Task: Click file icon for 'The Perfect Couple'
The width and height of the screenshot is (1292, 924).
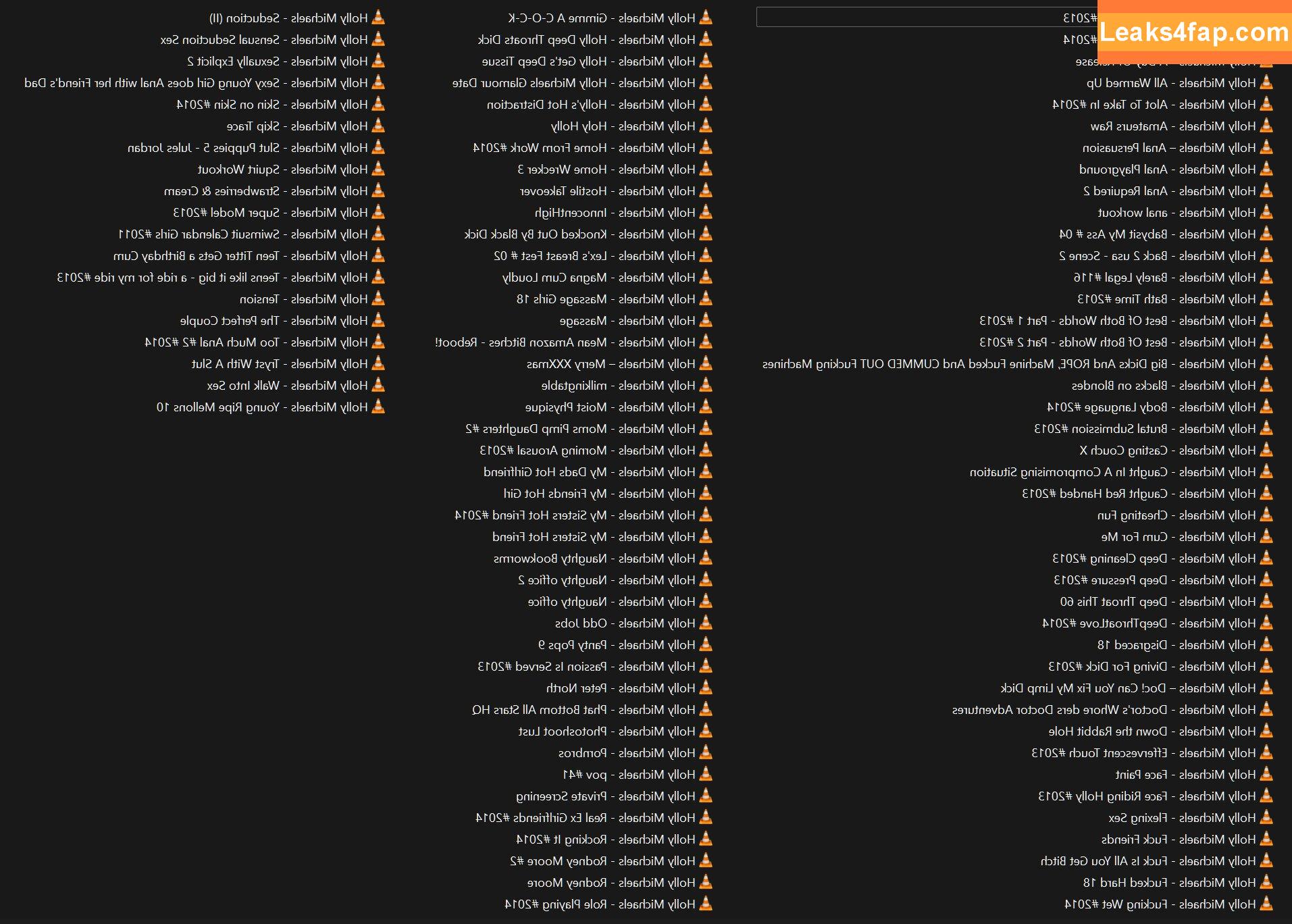Action: (379, 320)
